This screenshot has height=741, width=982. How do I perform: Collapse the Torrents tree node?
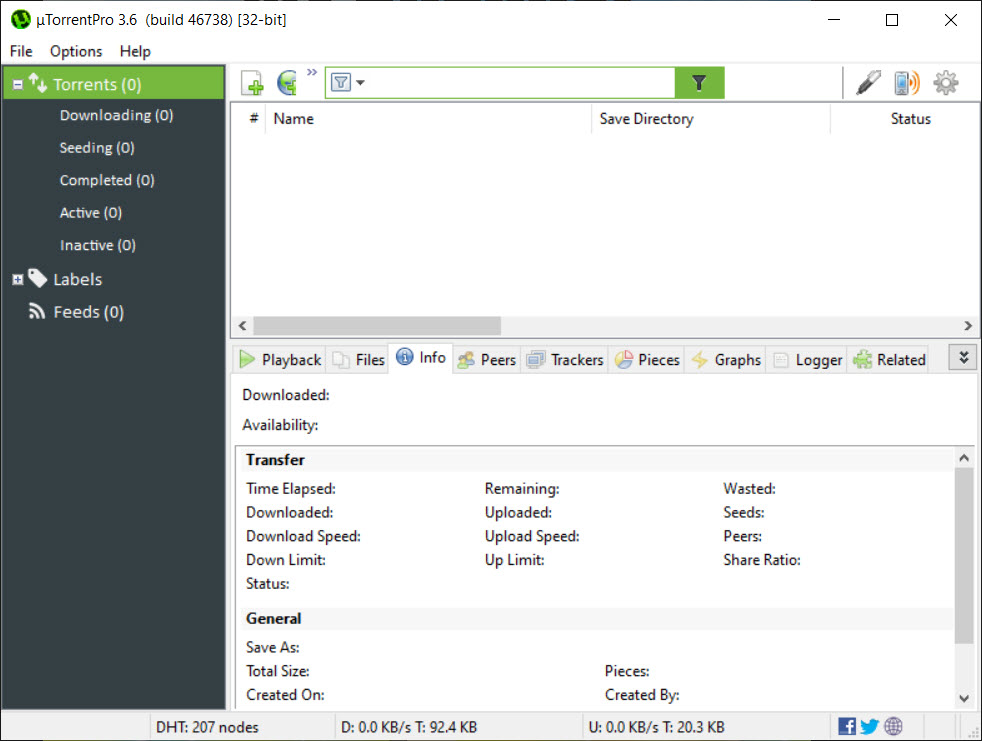[x=17, y=85]
